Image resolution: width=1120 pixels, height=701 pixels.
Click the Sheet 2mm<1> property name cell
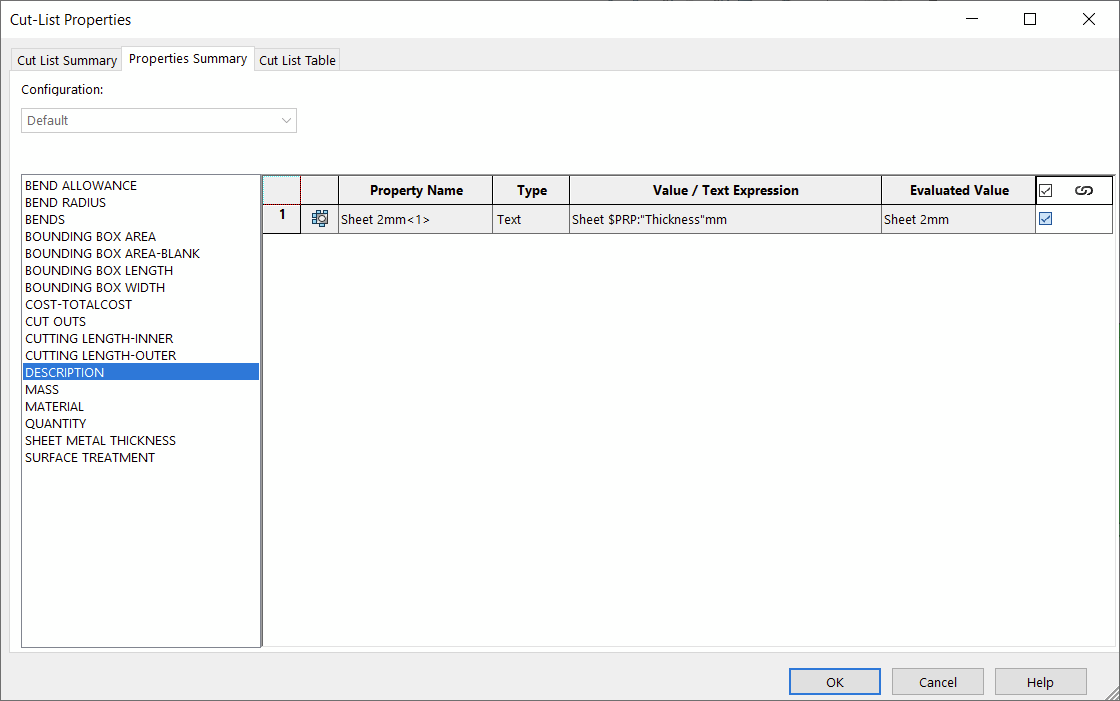click(x=415, y=219)
